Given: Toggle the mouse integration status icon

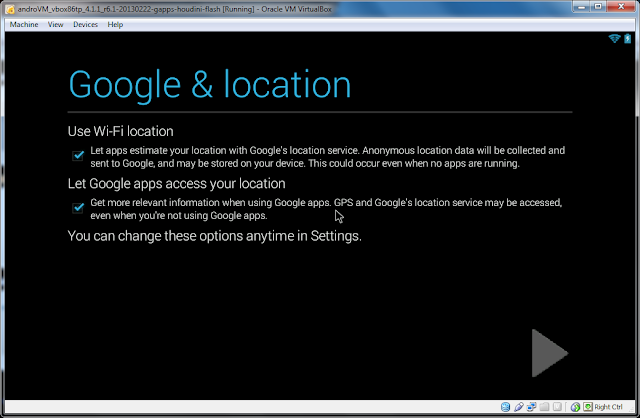Looking at the screenshot, I should tap(575, 407).
